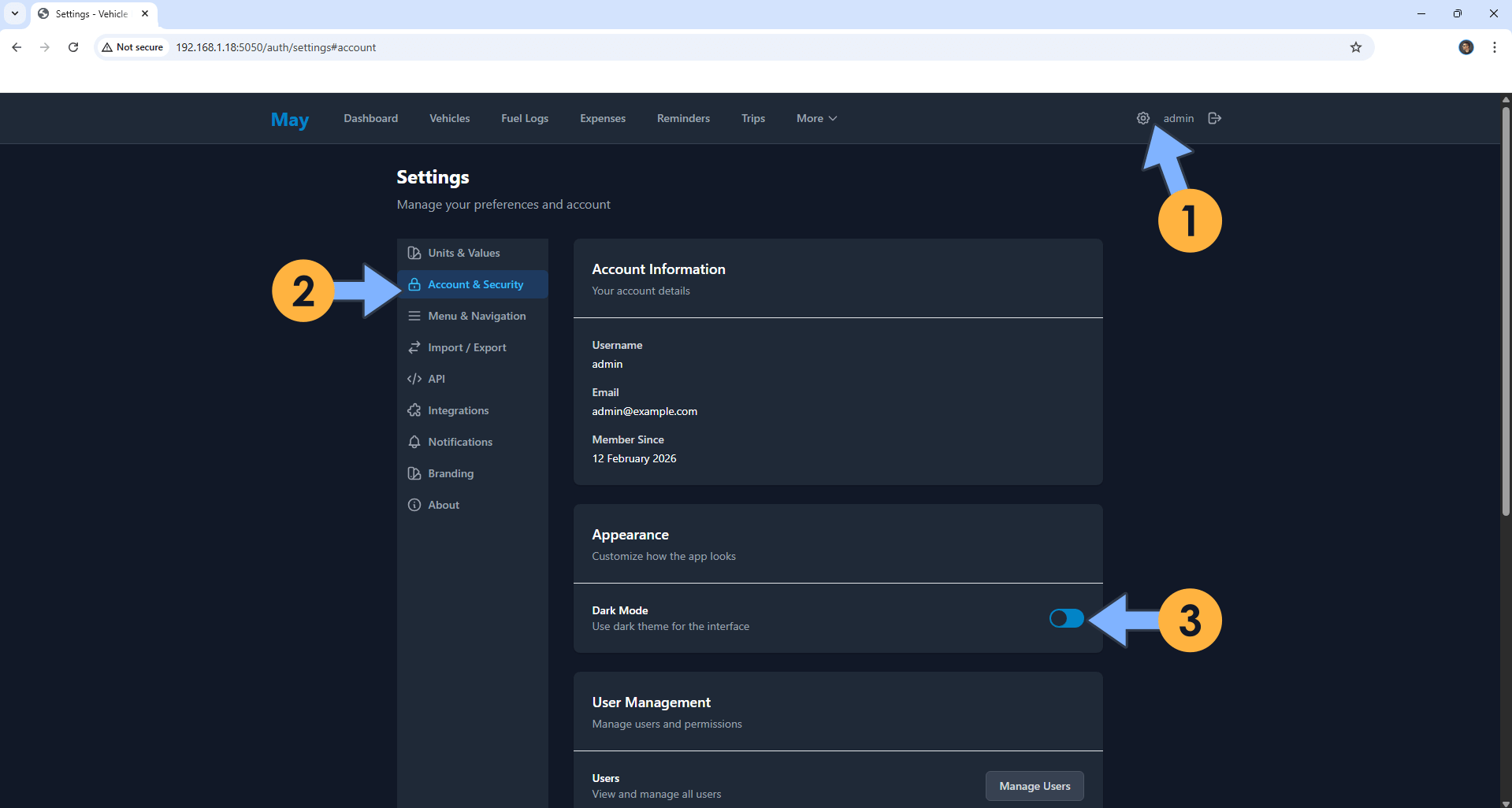Click the logout icon in the top bar
The height and width of the screenshot is (808, 1512).
(1213, 118)
